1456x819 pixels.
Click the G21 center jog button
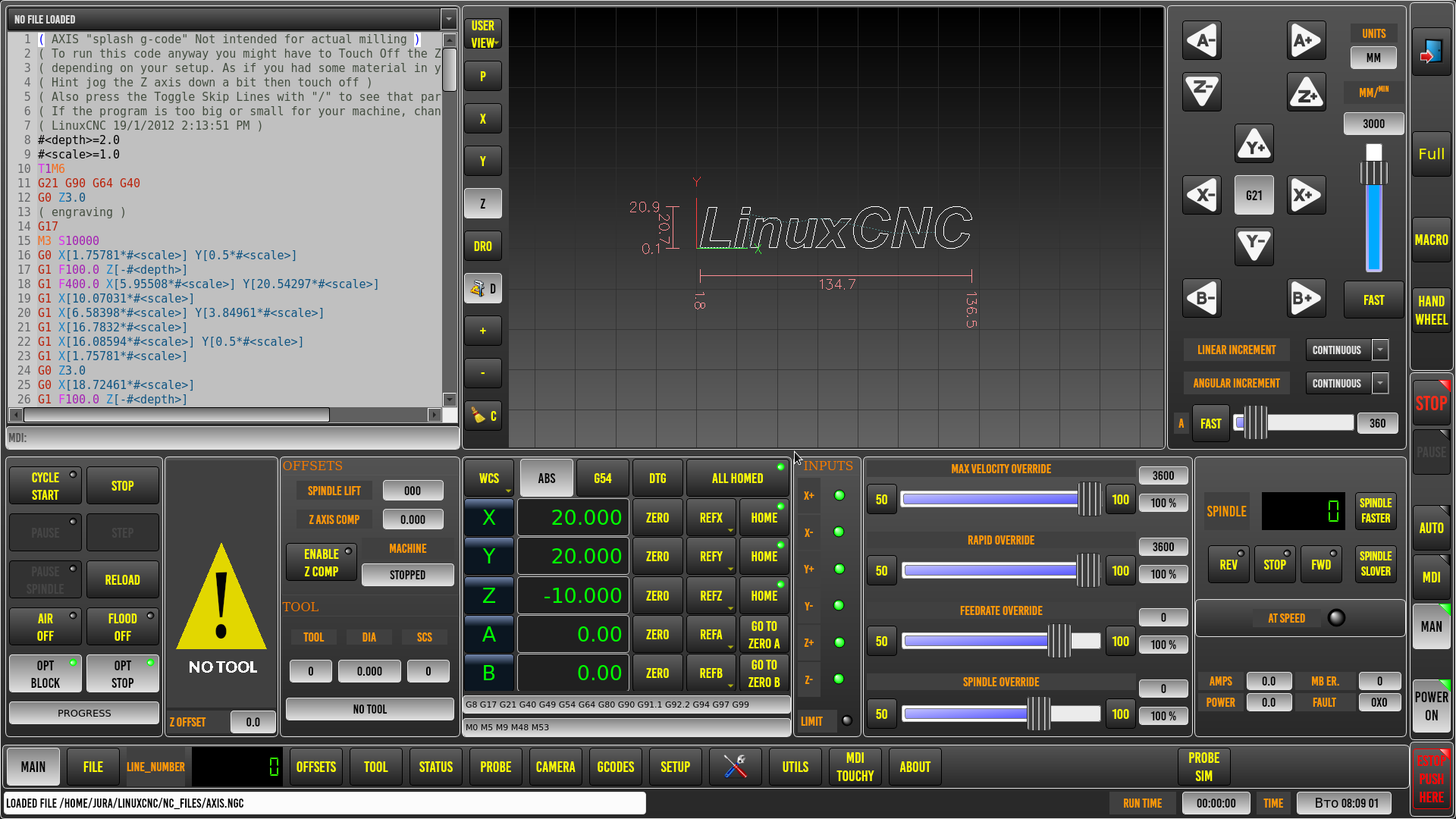(1254, 195)
